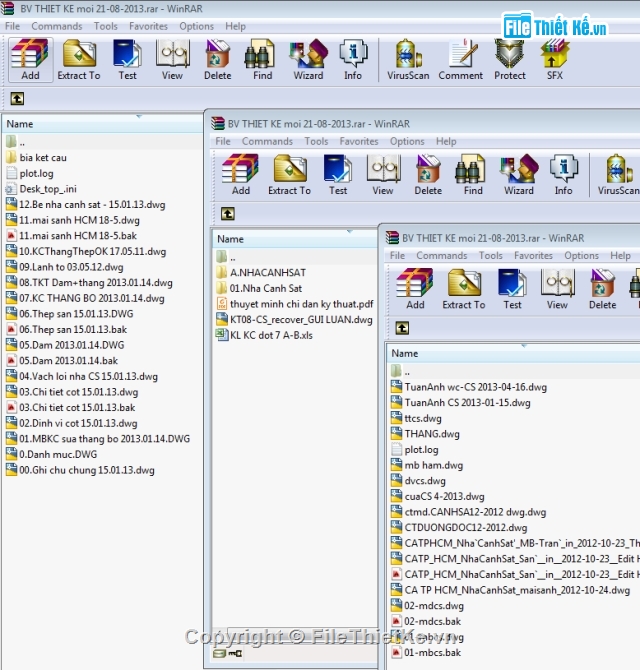Click Protect icon in back window
The width and height of the screenshot is (640, 670).
[510, 59]
